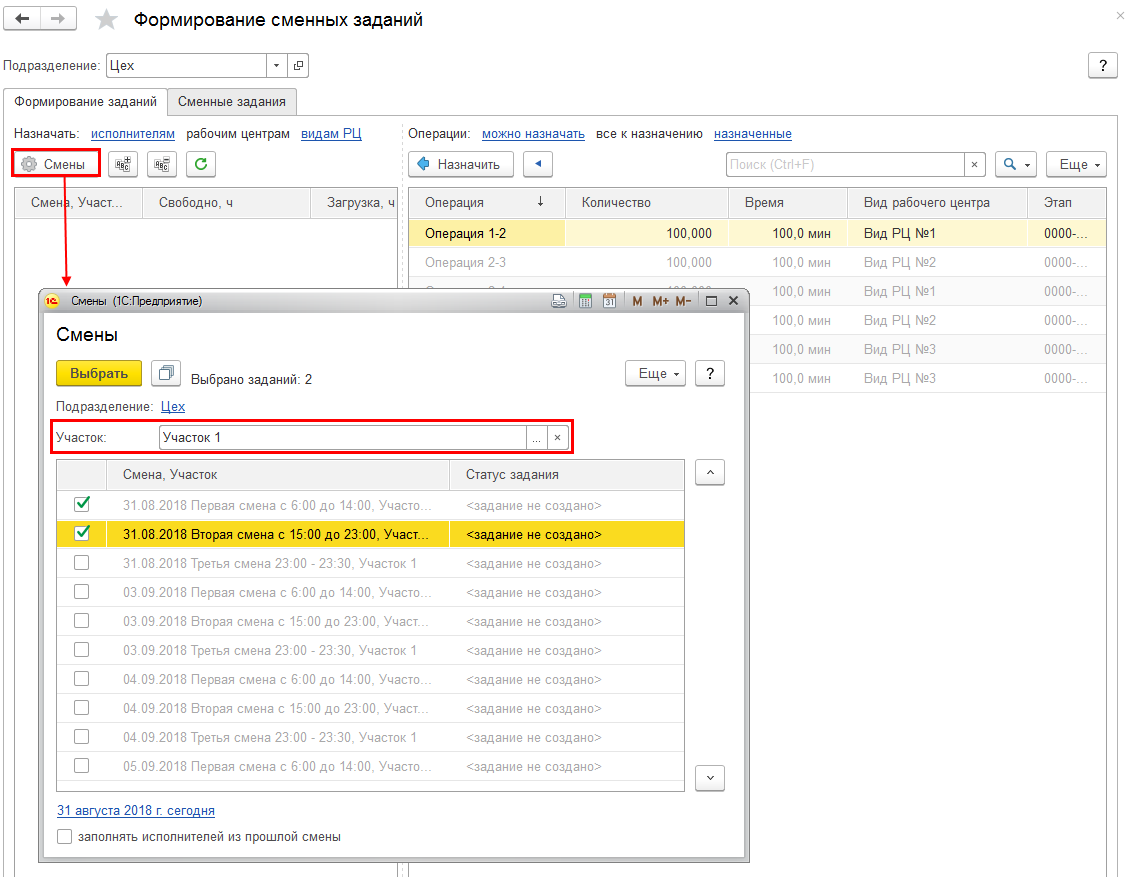Click the Количество column header
Screen dimensions: 1129x877
[x=647, y=203]
